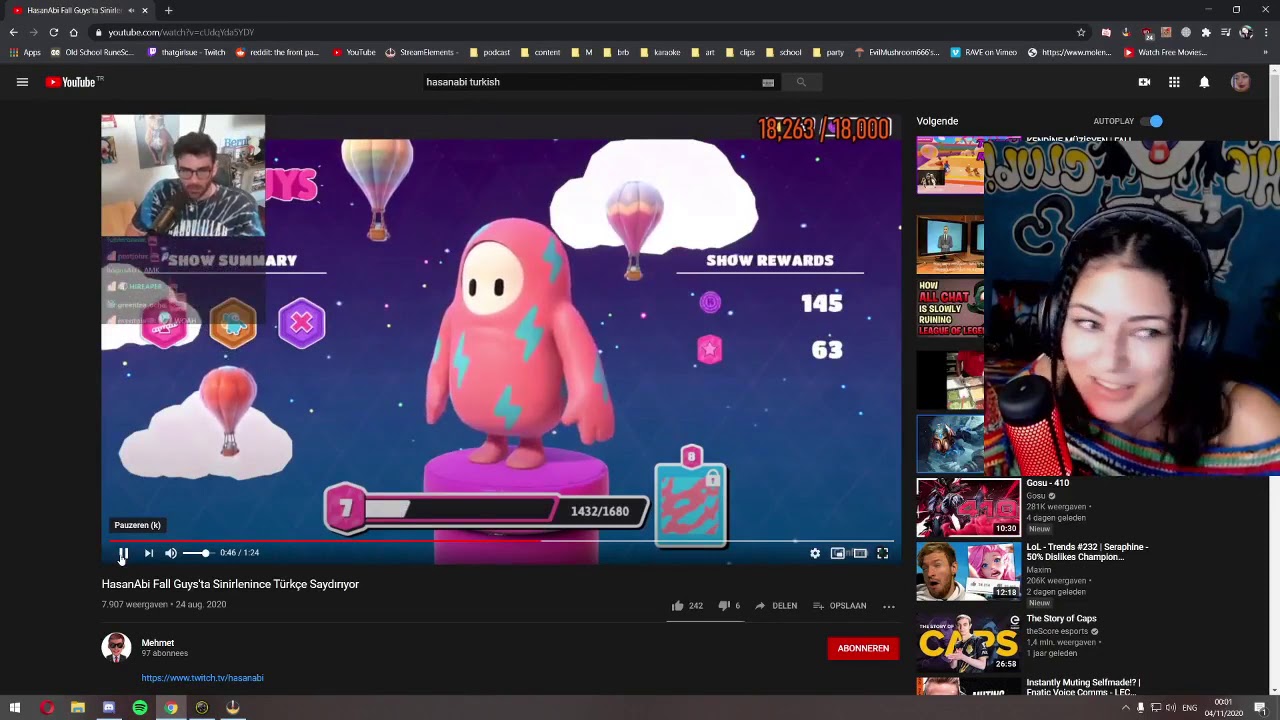Open the Windows Start menu
The height and width of the screenshot is (720, 1280).
(x=15, y=708)
